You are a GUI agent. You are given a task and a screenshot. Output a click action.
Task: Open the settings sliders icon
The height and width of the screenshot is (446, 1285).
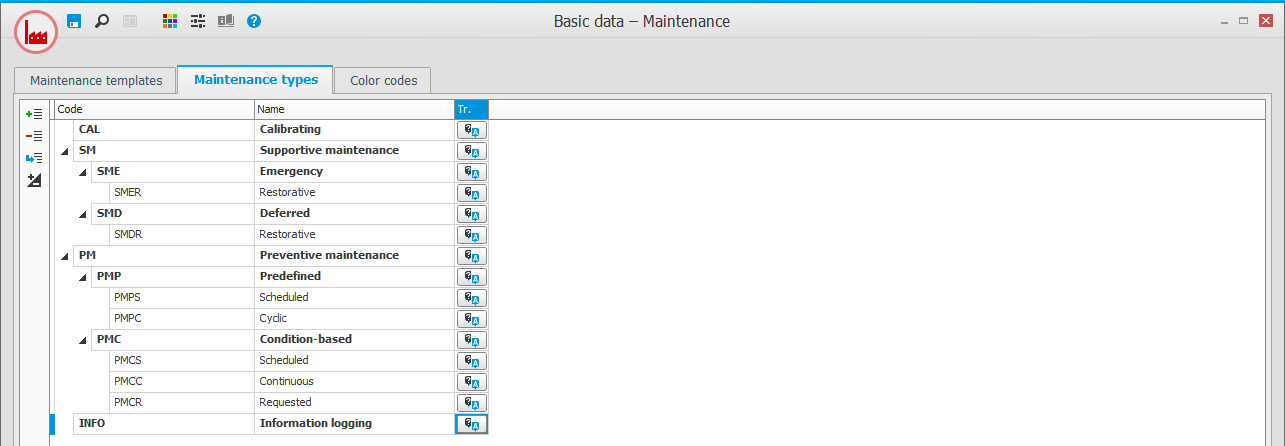(198, 20)
